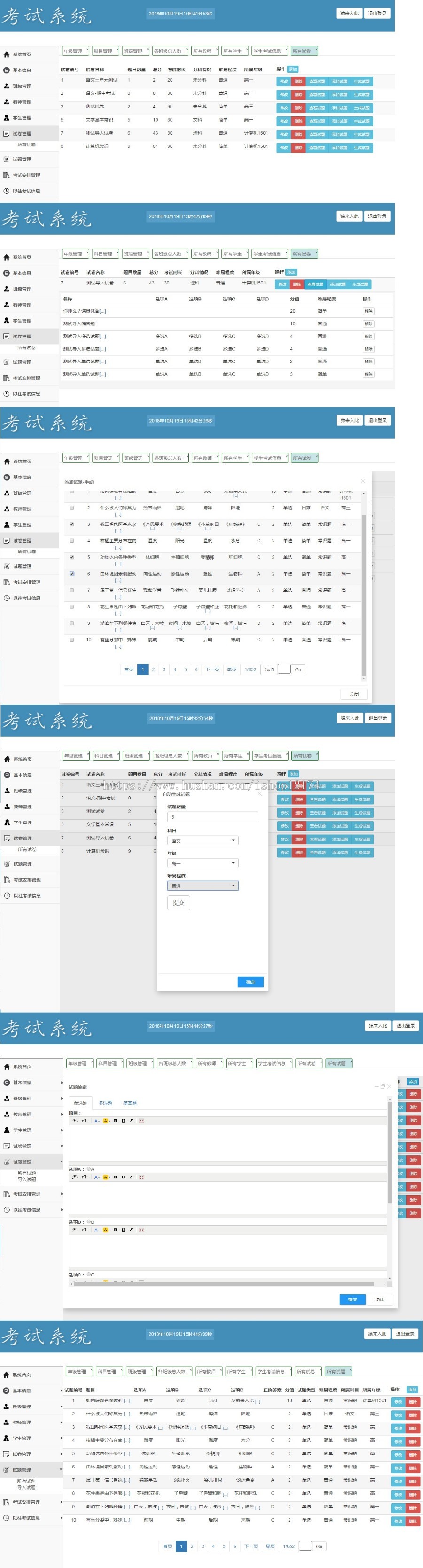Viewport: 423px width, 1568px height.
Task: Click 基本信息 sidebar icon on the 15:41:53 page
Action: click(7, 70)
